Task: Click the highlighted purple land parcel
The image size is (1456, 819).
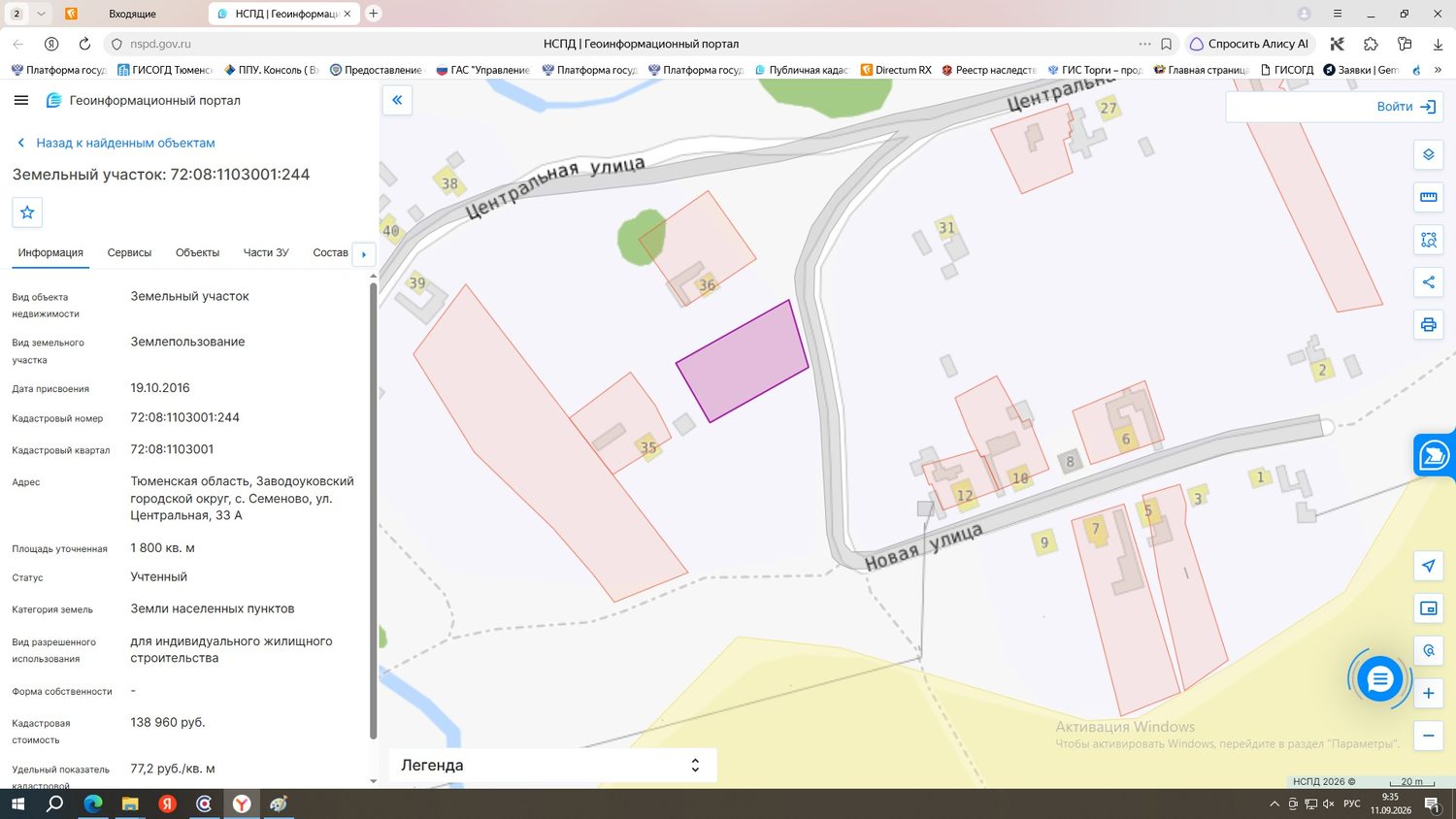Action: [743, 362]
